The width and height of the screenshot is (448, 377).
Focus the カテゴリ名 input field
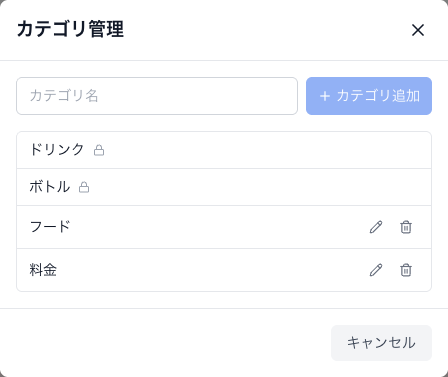157,96
